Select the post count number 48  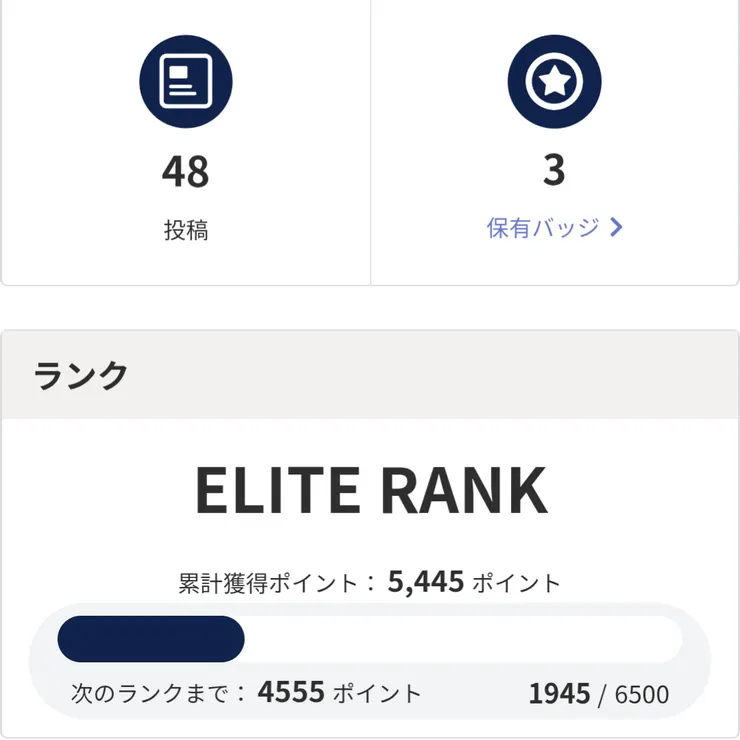185,171
